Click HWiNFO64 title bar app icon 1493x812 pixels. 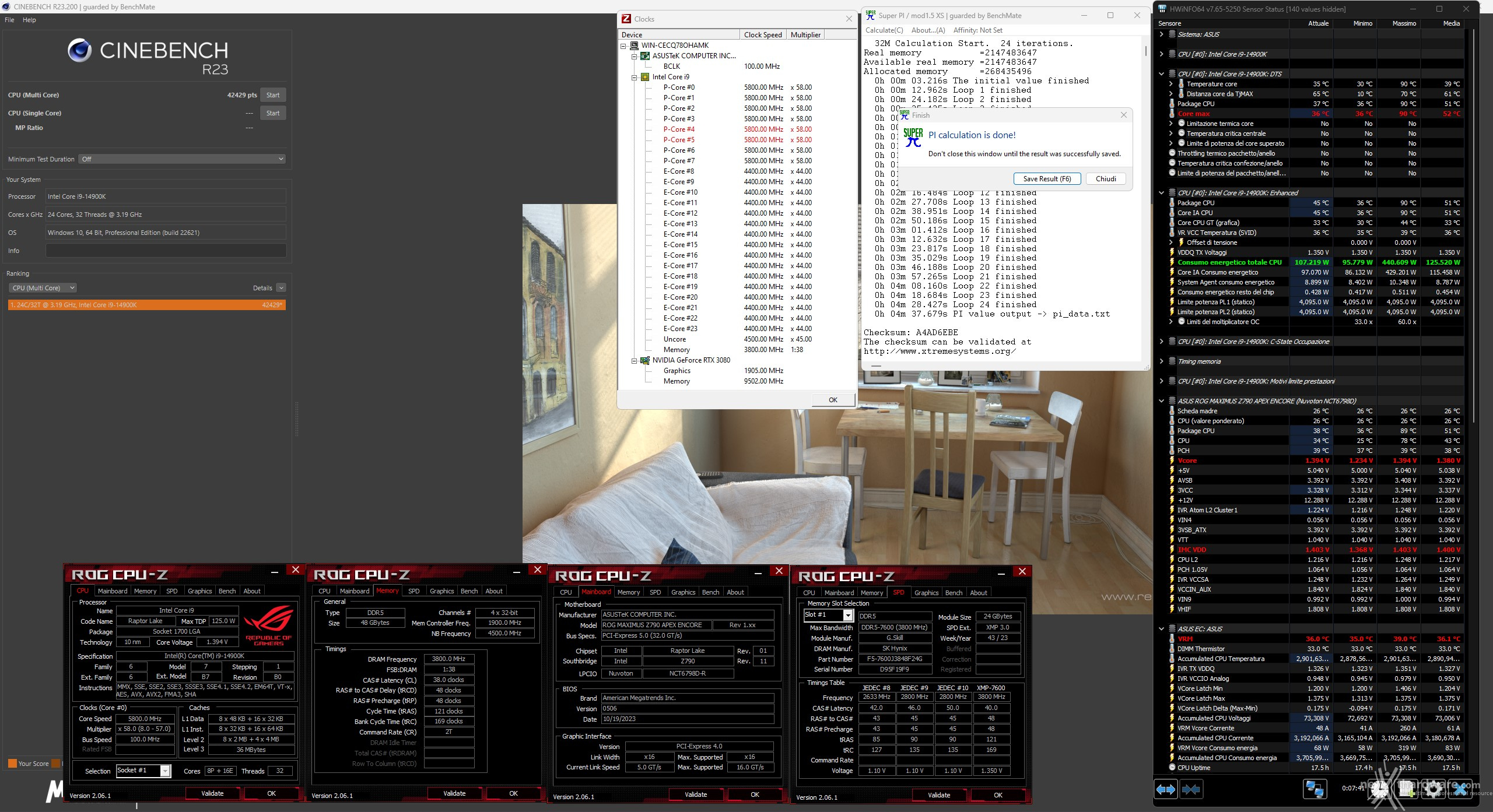point(1162,9)
